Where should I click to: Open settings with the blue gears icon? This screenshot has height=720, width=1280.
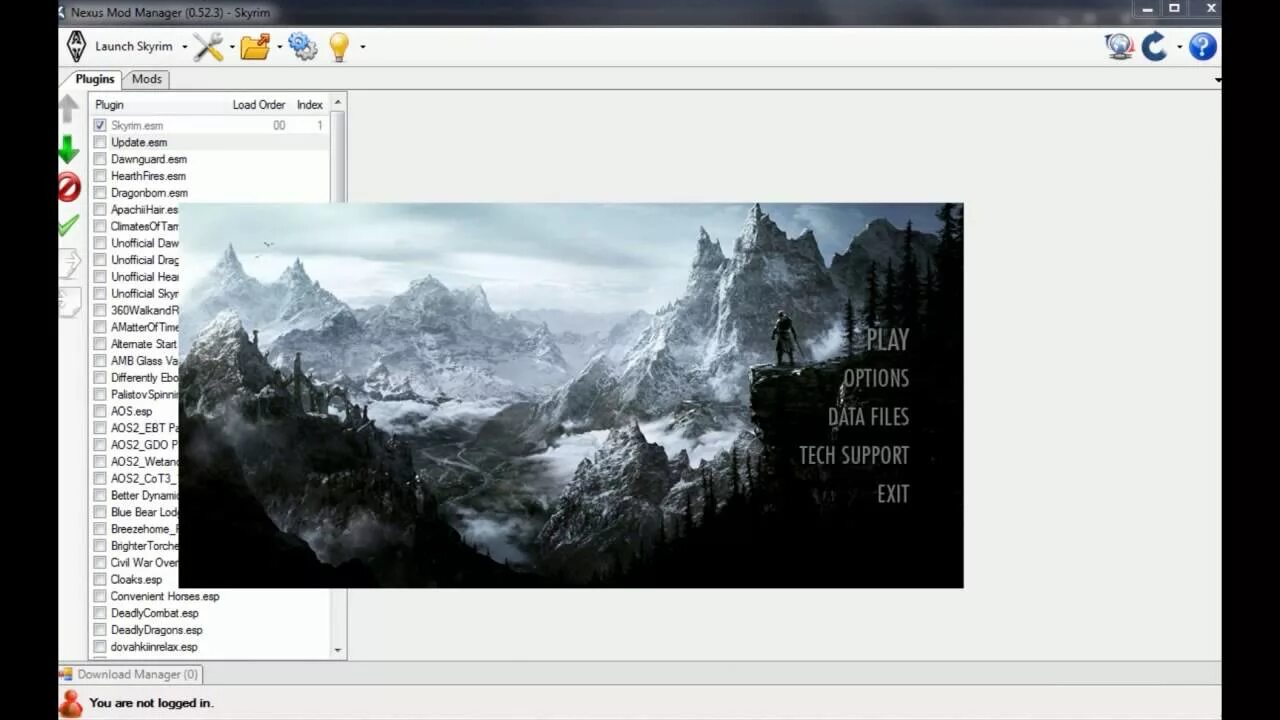click(302, 46)
